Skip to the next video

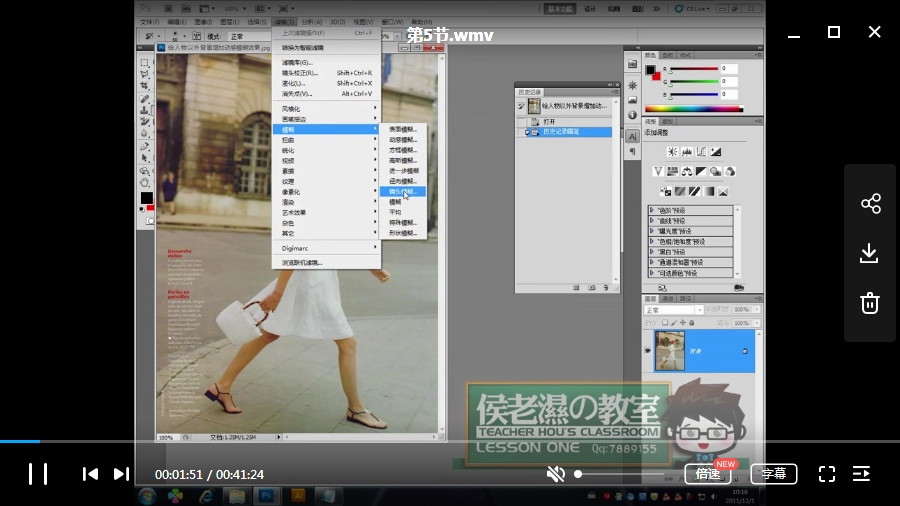pos(121,474)
